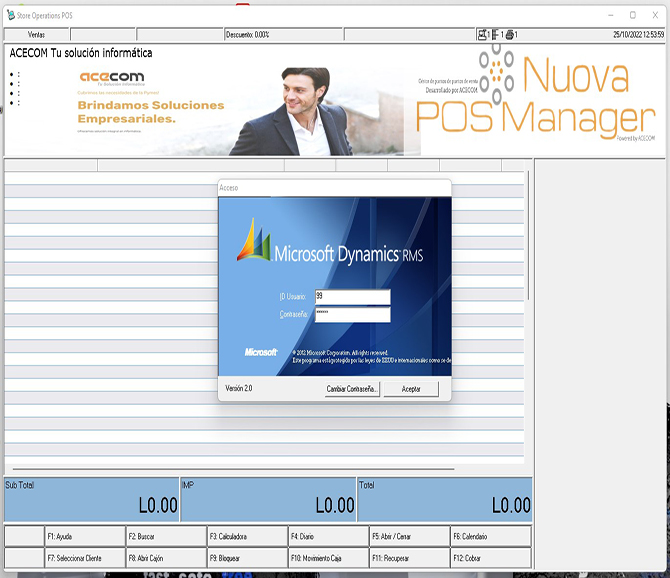Click the Versión 2.0 label

click(238, 388)
